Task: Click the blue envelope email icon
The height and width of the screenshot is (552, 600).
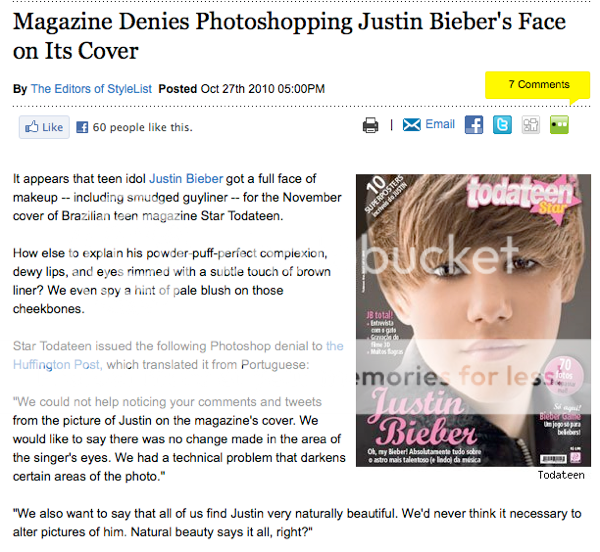Action: click(411, 125)
